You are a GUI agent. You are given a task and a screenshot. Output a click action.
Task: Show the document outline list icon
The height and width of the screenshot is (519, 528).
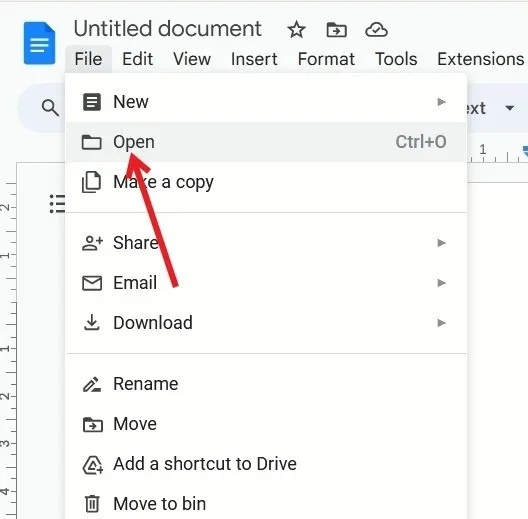pos(57,203)
